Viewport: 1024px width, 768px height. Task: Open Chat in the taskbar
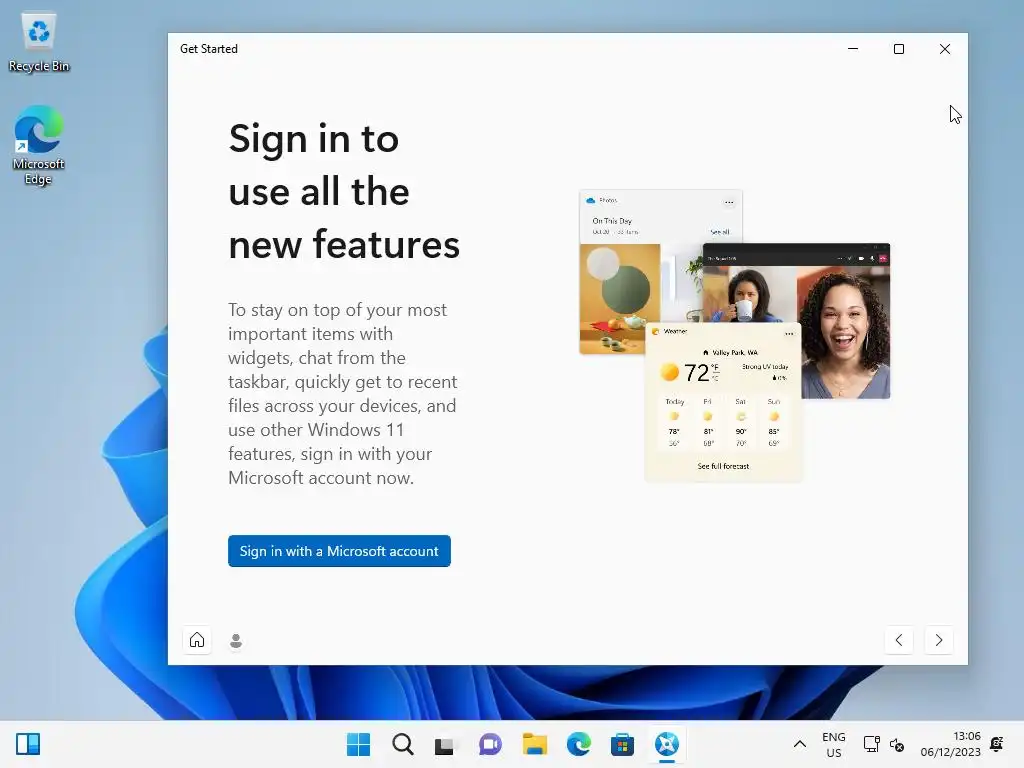tap(490, 744)
